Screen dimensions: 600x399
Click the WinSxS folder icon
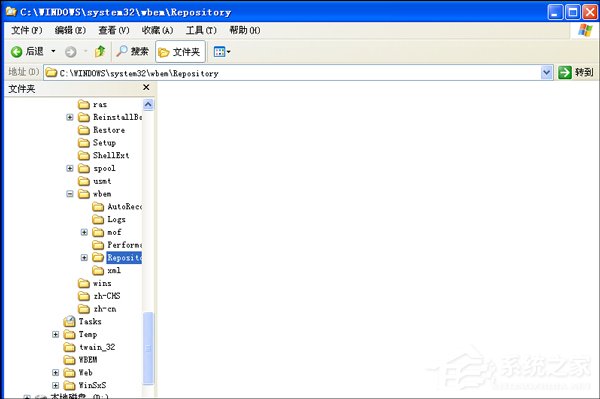point(69,385)
